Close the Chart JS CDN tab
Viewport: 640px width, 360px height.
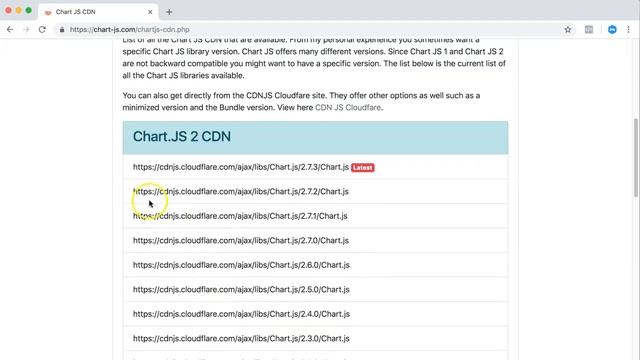tap(150, 12)
